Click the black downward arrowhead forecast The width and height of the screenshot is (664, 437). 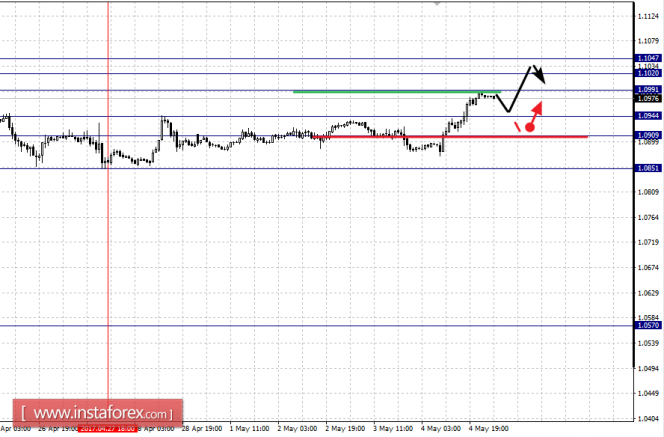tap(540, 75)
